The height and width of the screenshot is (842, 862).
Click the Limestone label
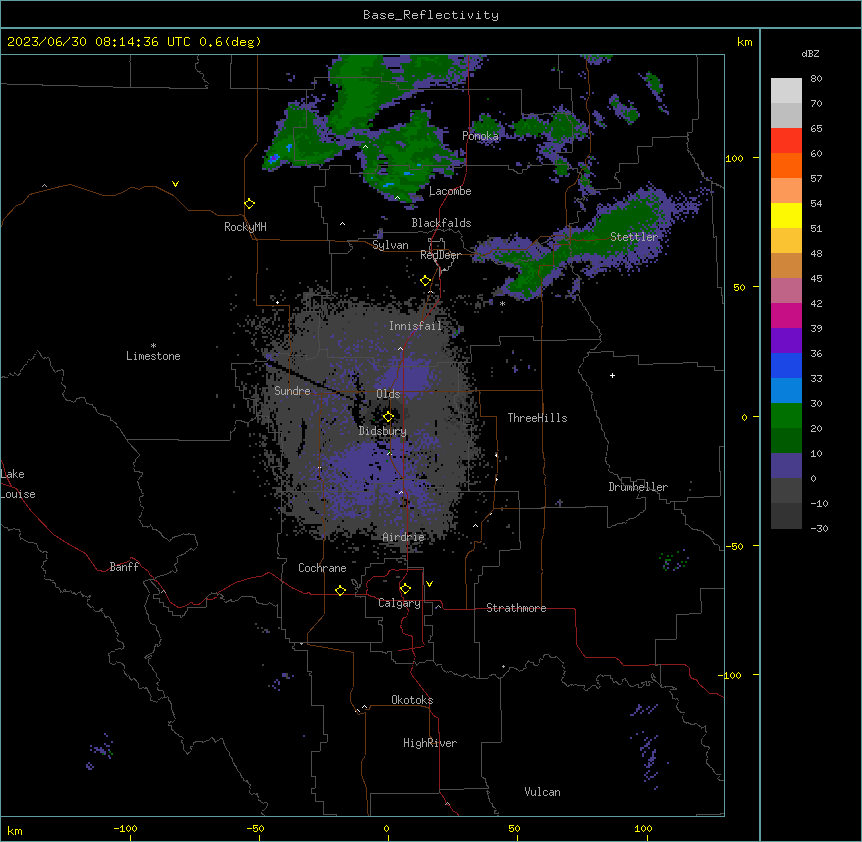[153, 356]
